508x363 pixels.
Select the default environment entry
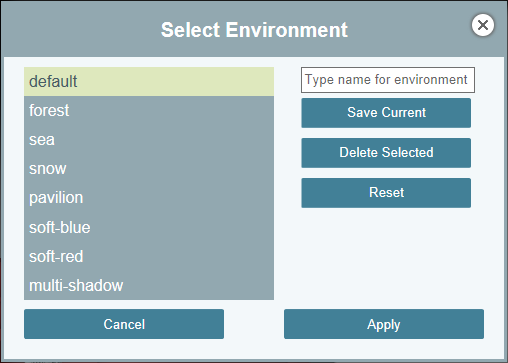(149, 82)
